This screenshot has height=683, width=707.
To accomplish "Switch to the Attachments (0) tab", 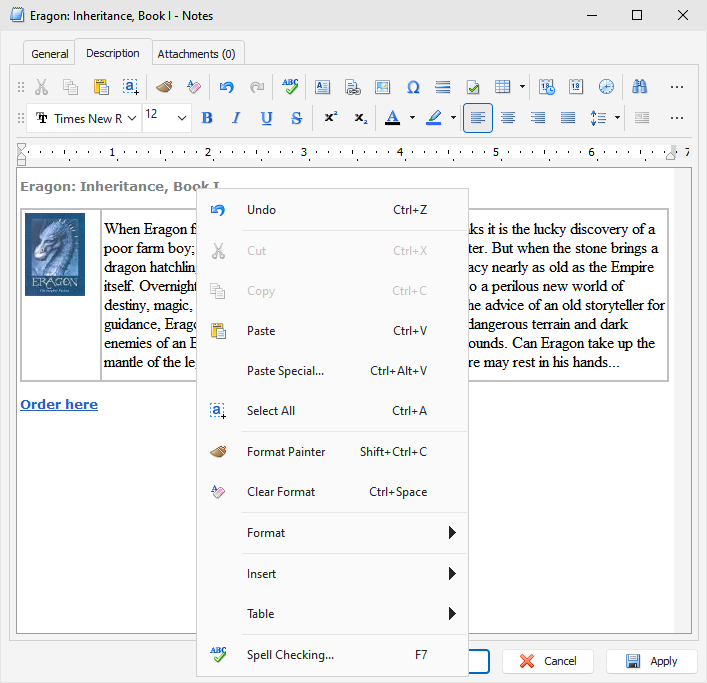I will coord(197,54).
